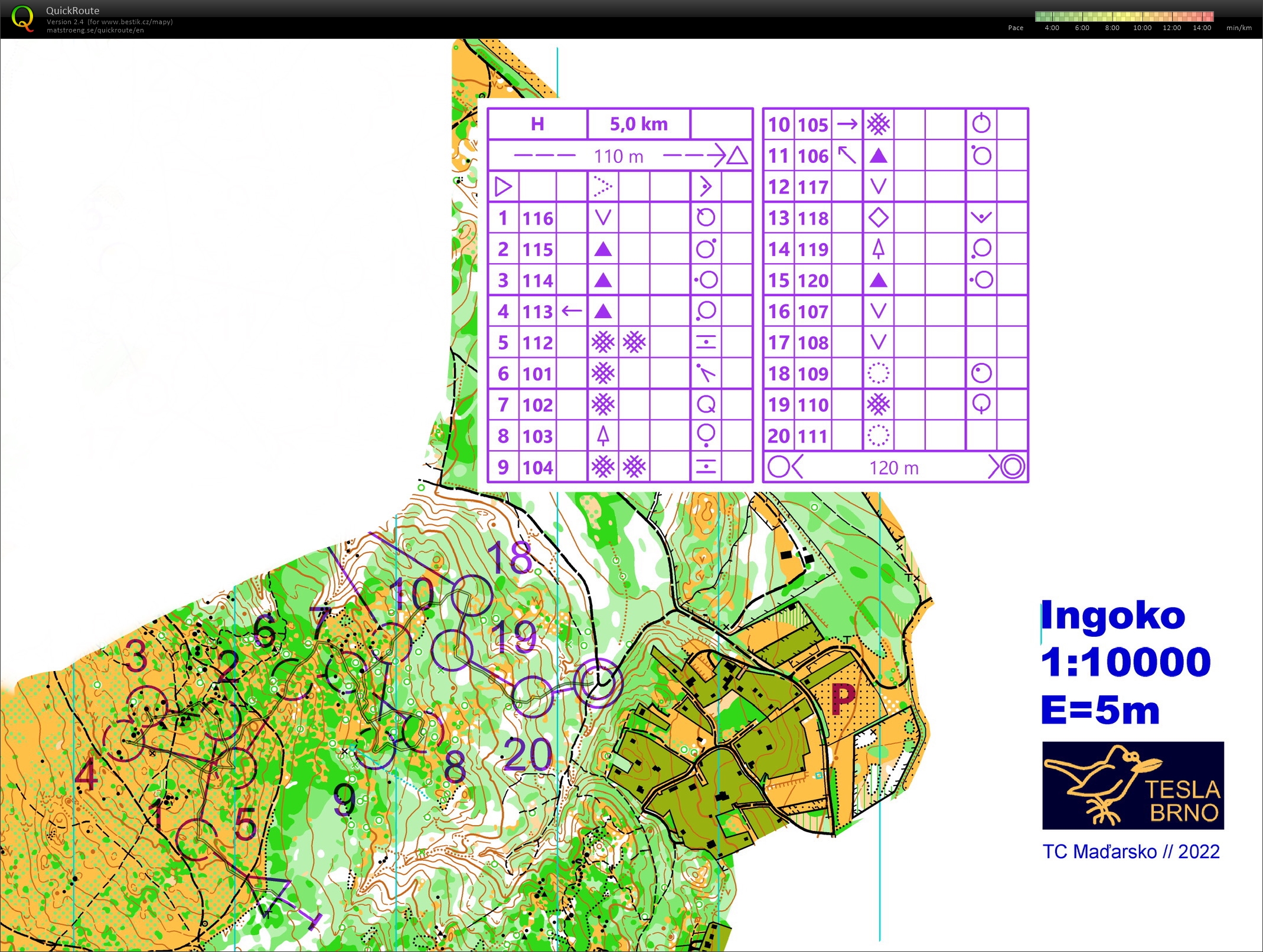Click the finish double-circle symbol after 120 m
The width and height of the screenshot is (1263, 952).
pyautogui.click(x=1012, y=467)
